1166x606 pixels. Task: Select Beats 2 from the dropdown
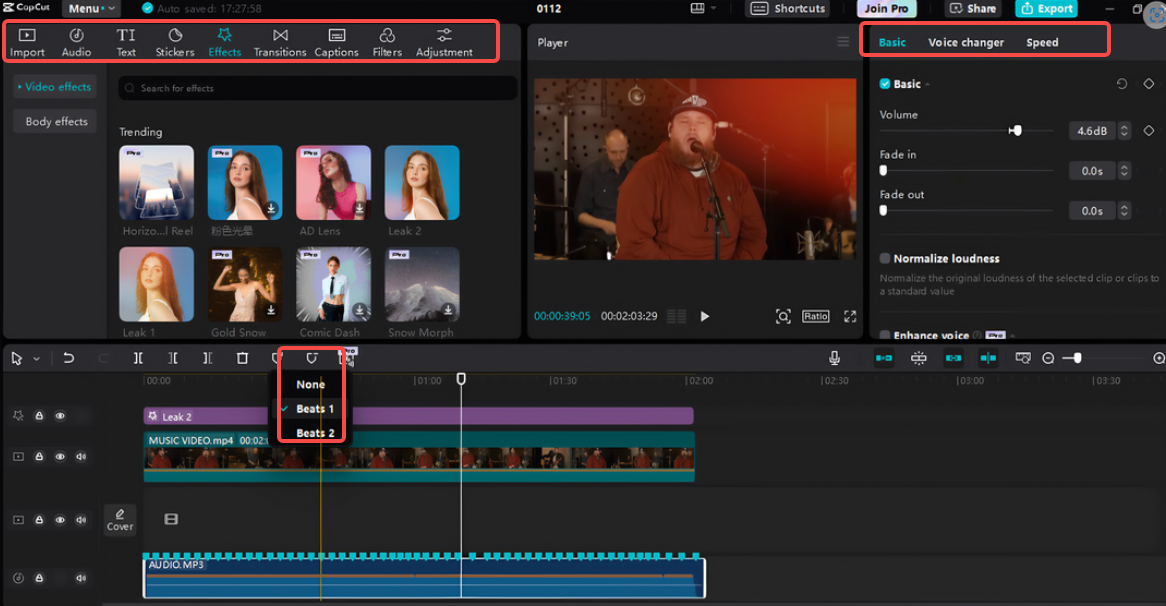315,433
